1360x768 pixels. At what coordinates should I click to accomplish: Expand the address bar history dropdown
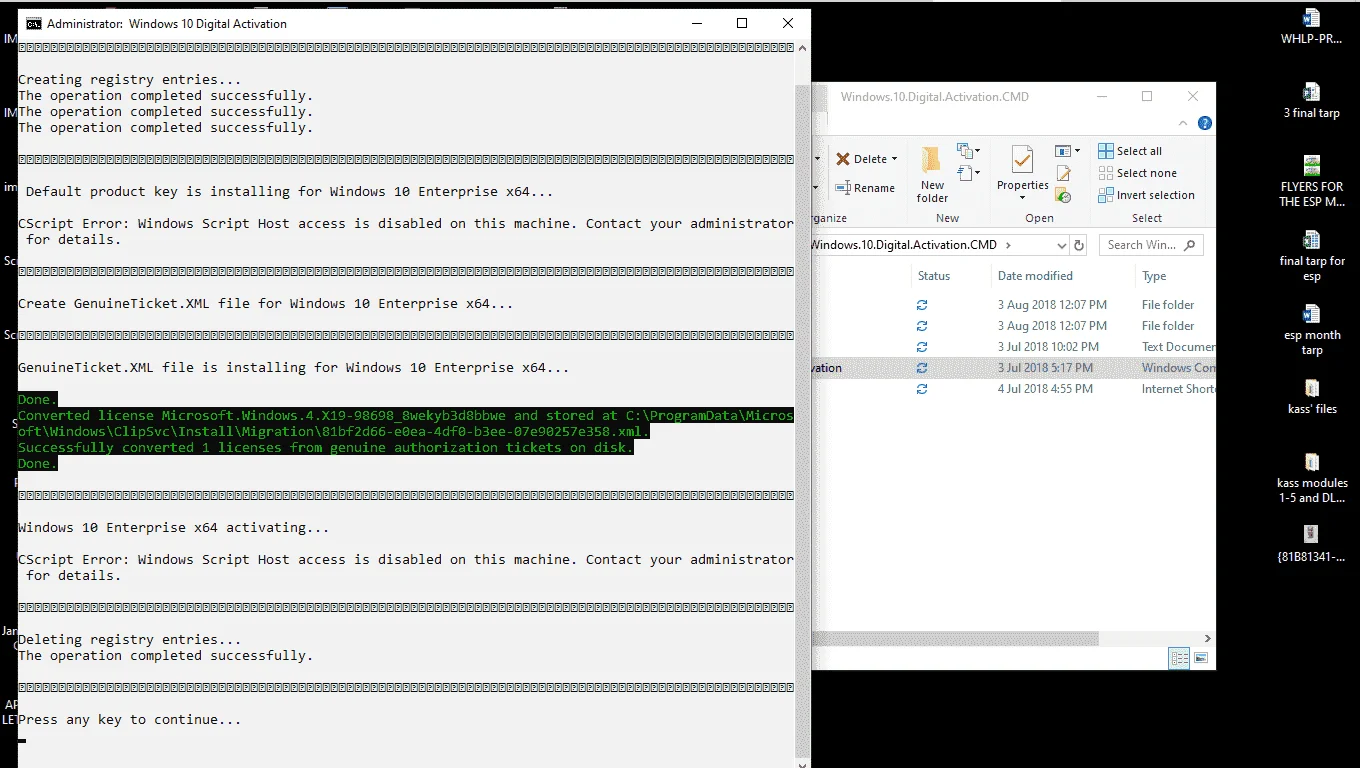(1061, 245)
